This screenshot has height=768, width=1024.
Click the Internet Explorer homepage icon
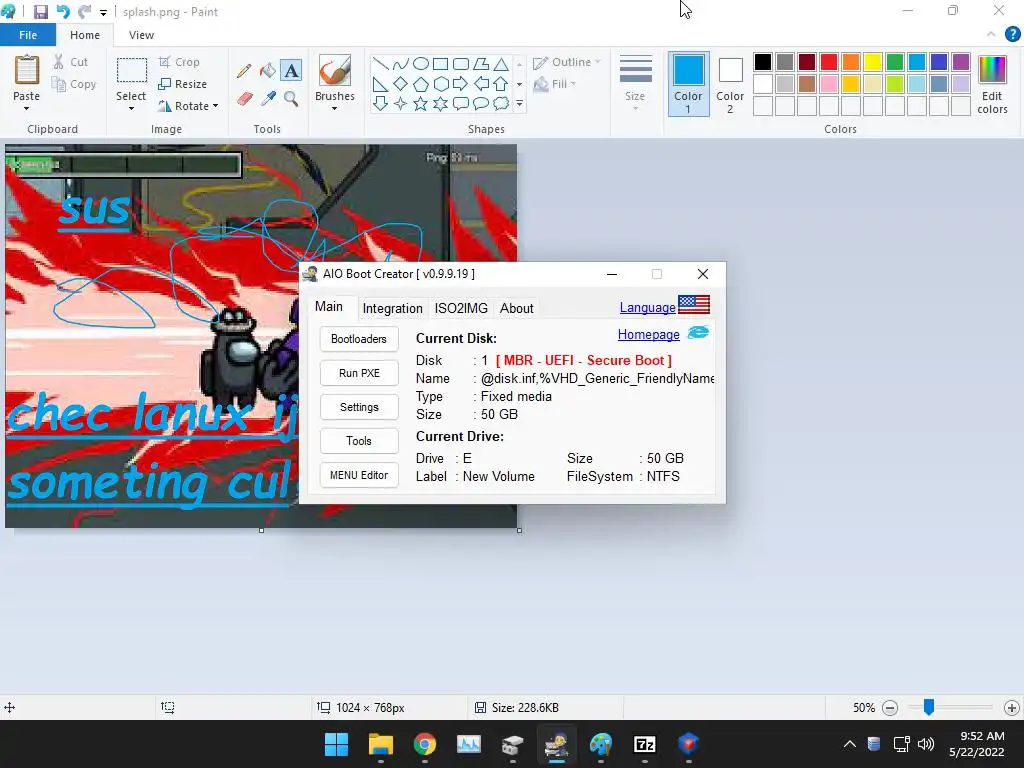tap(698, 333)
